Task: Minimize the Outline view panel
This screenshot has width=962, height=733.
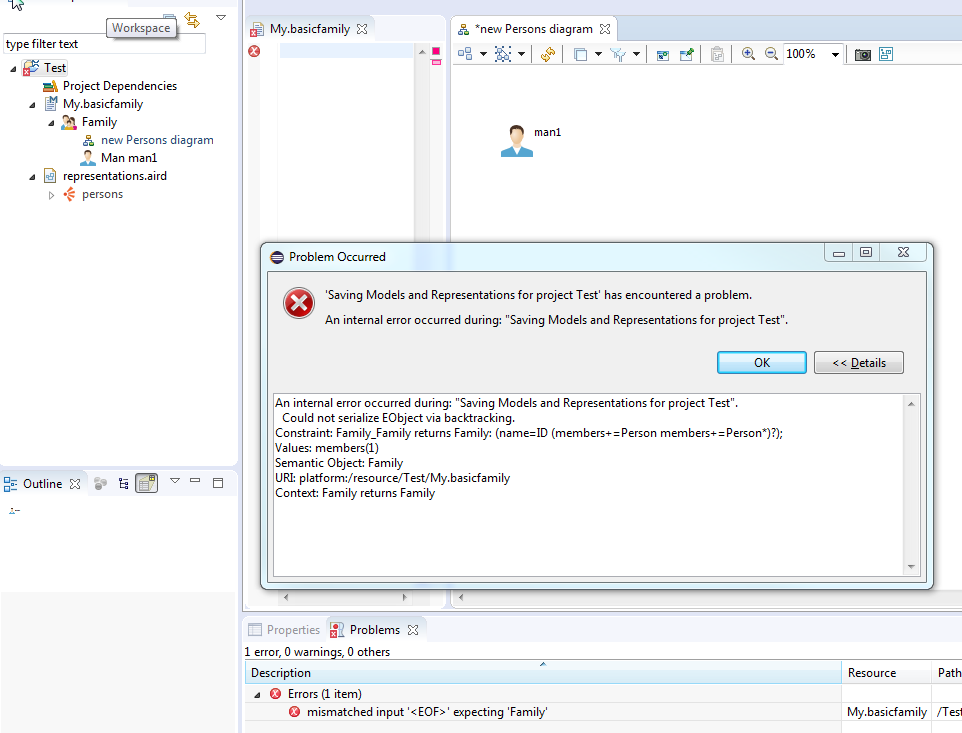Action: tap(195, 481)
